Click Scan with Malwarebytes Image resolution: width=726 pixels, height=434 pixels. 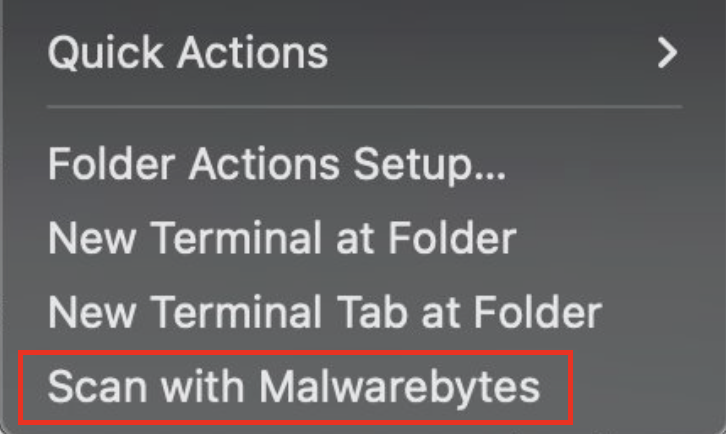click(294, 386)
